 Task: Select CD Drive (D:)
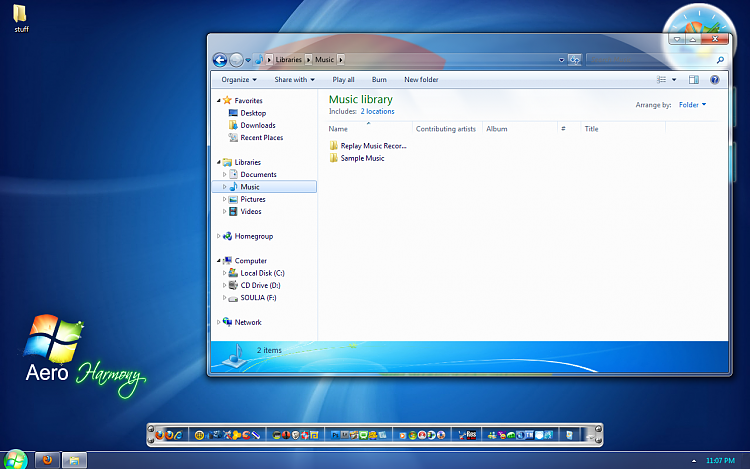[x=254, y=285]
